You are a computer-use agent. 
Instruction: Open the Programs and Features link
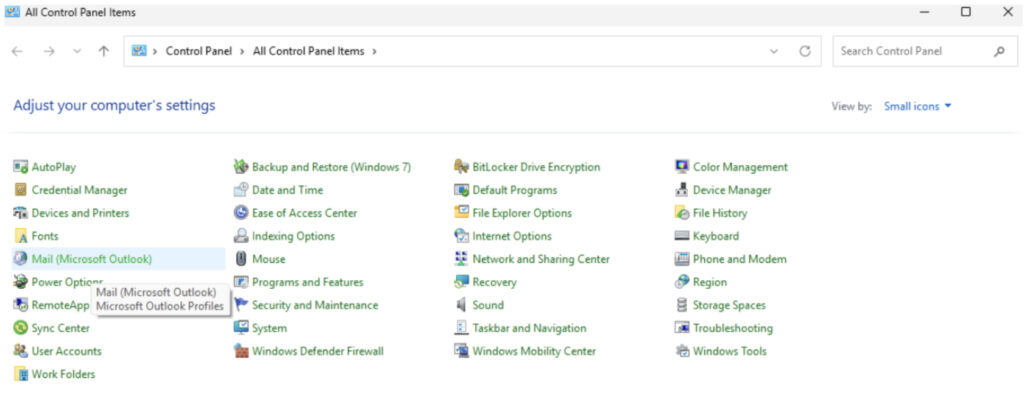pyautogui.click(x=308, y=282)
